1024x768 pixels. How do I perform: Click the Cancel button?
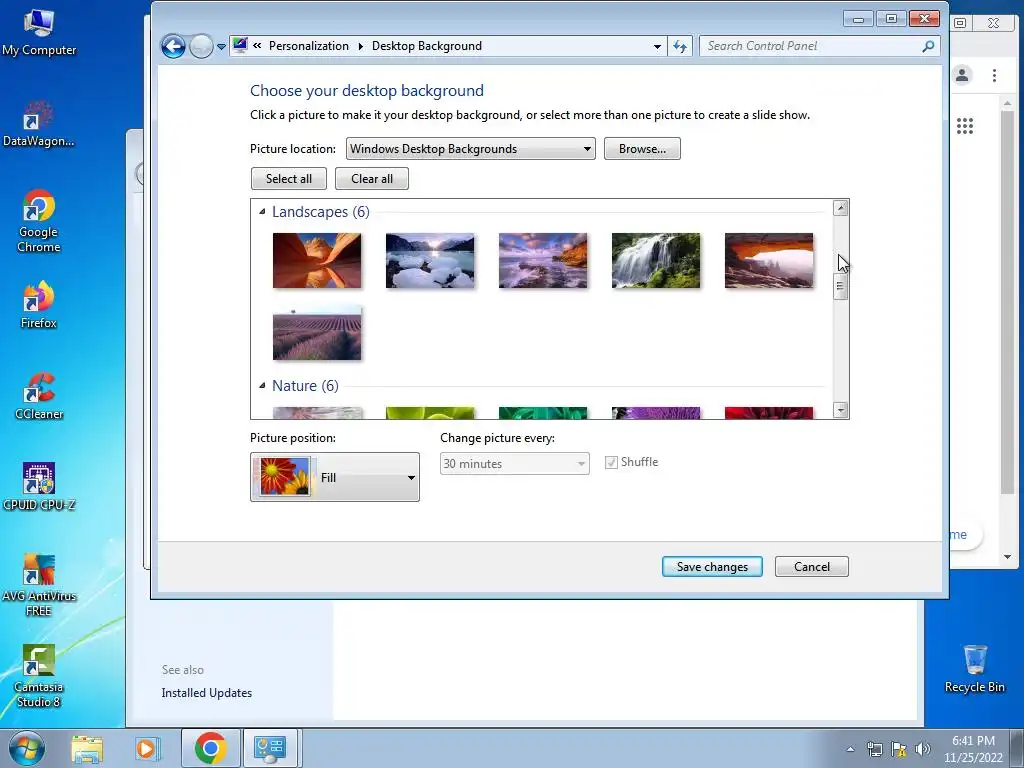click(812, 567)
